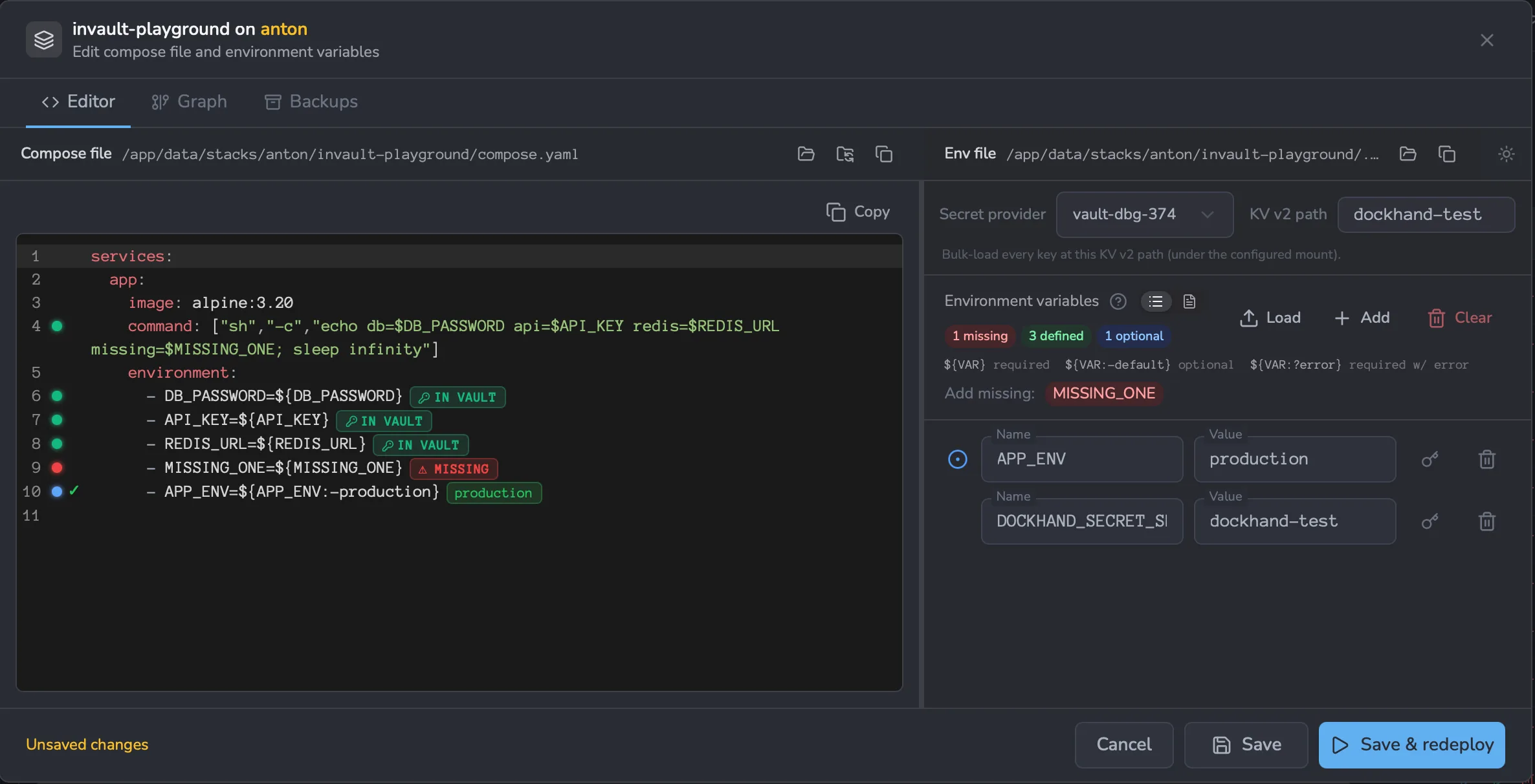The height and width of the screenshot is (784, 1535).
Task: Load environment variables from file
Action: tap(1270, 318)
